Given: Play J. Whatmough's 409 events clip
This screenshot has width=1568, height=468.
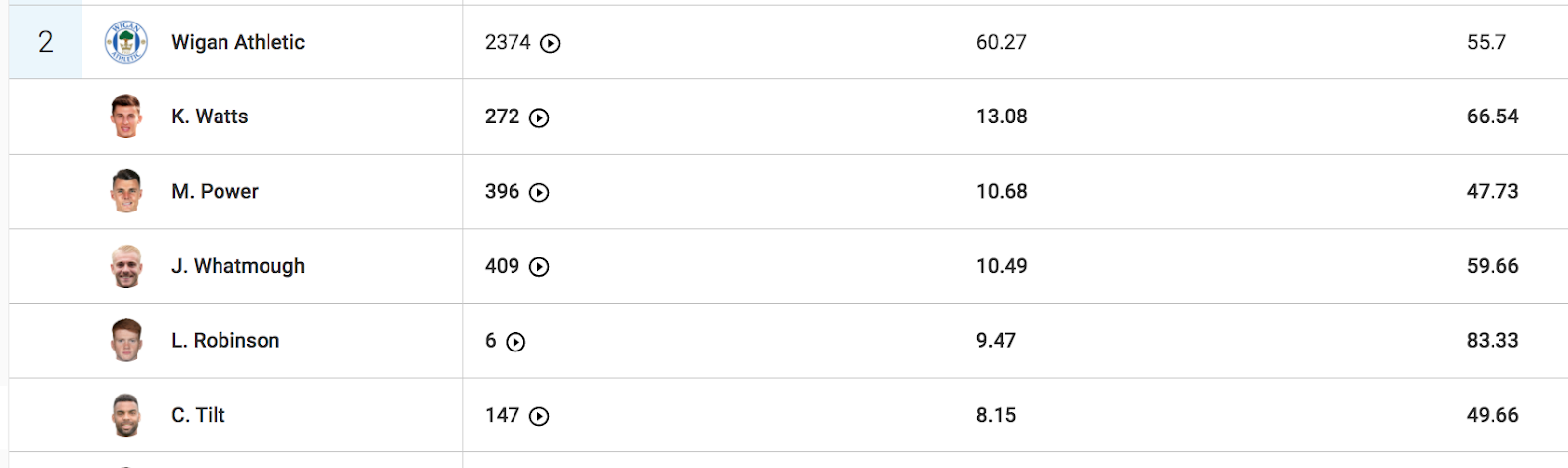Looking at the screenshot, I should tap(539, 266).
